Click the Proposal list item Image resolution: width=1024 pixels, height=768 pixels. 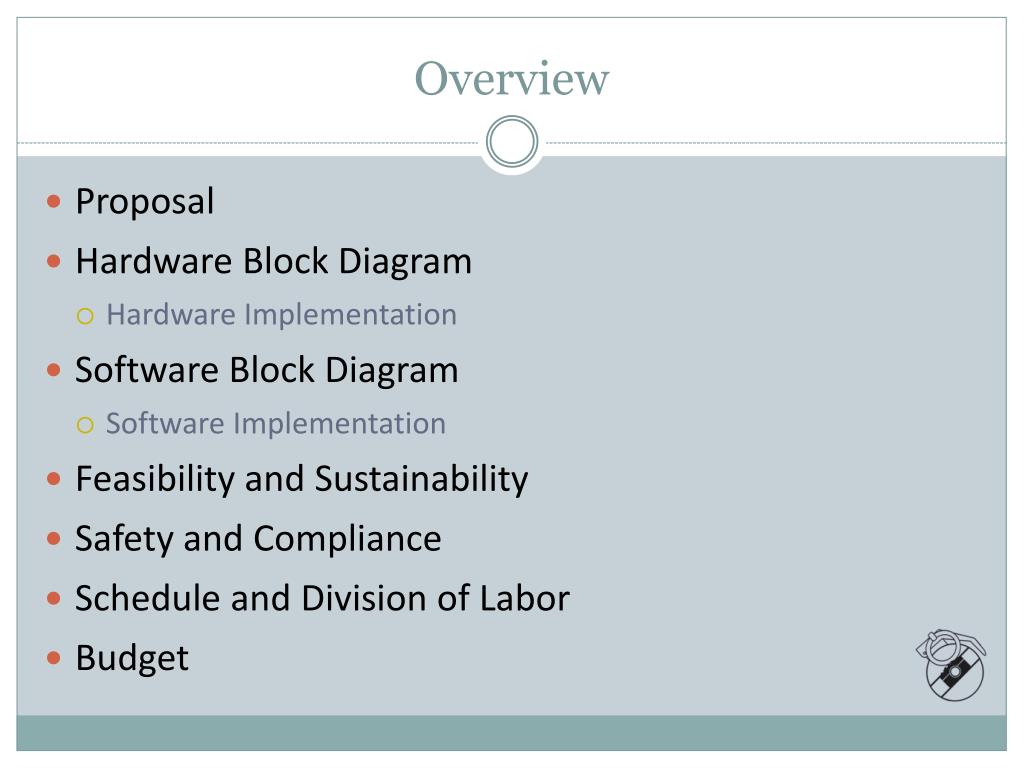[x=145, y=201]
